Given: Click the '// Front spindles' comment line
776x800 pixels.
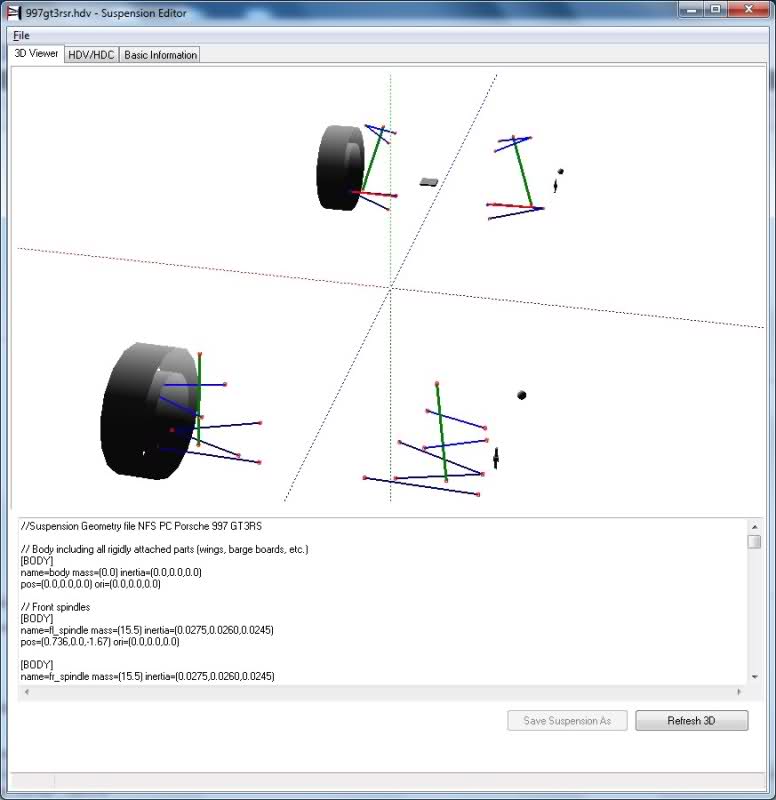Looking at the screenshot, I should point(55,607).
